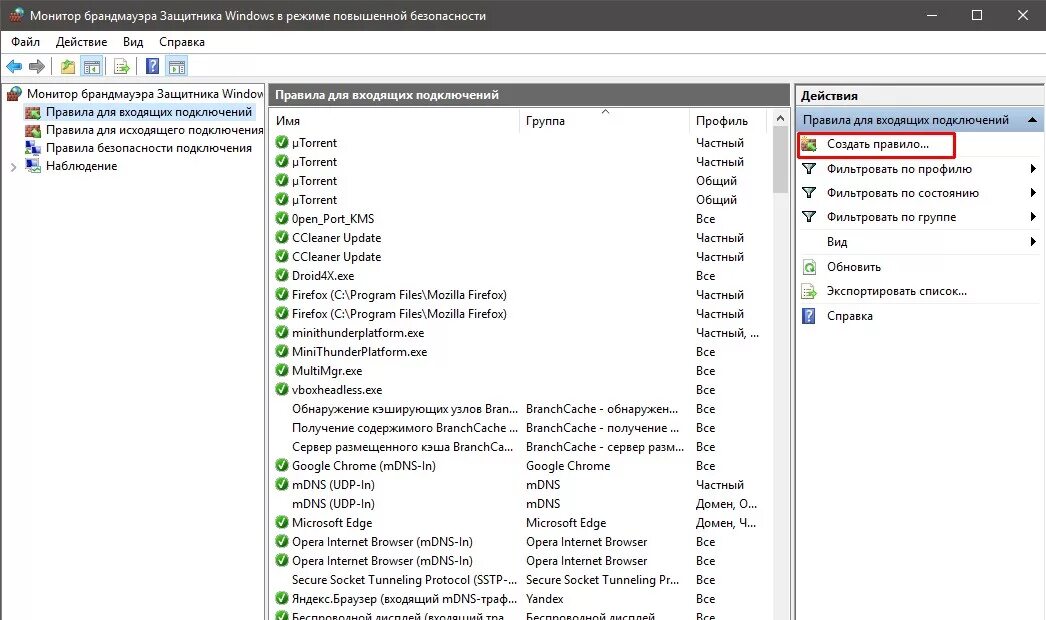The image size is (1046, 620).
Task: Open the Фильтровать по состоянию submenu arrow
Action: (1033, 193)
